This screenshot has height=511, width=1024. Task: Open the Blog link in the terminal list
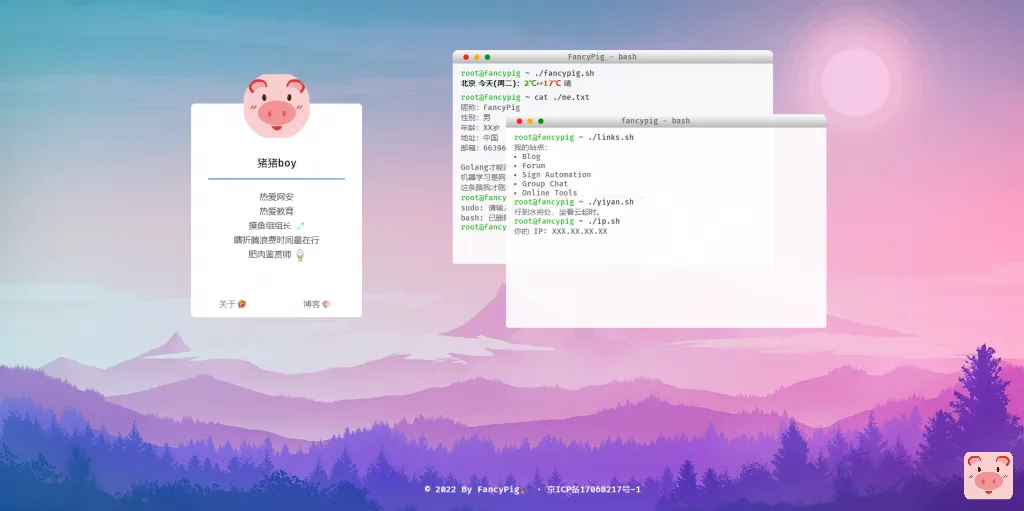tap(531, 157)
